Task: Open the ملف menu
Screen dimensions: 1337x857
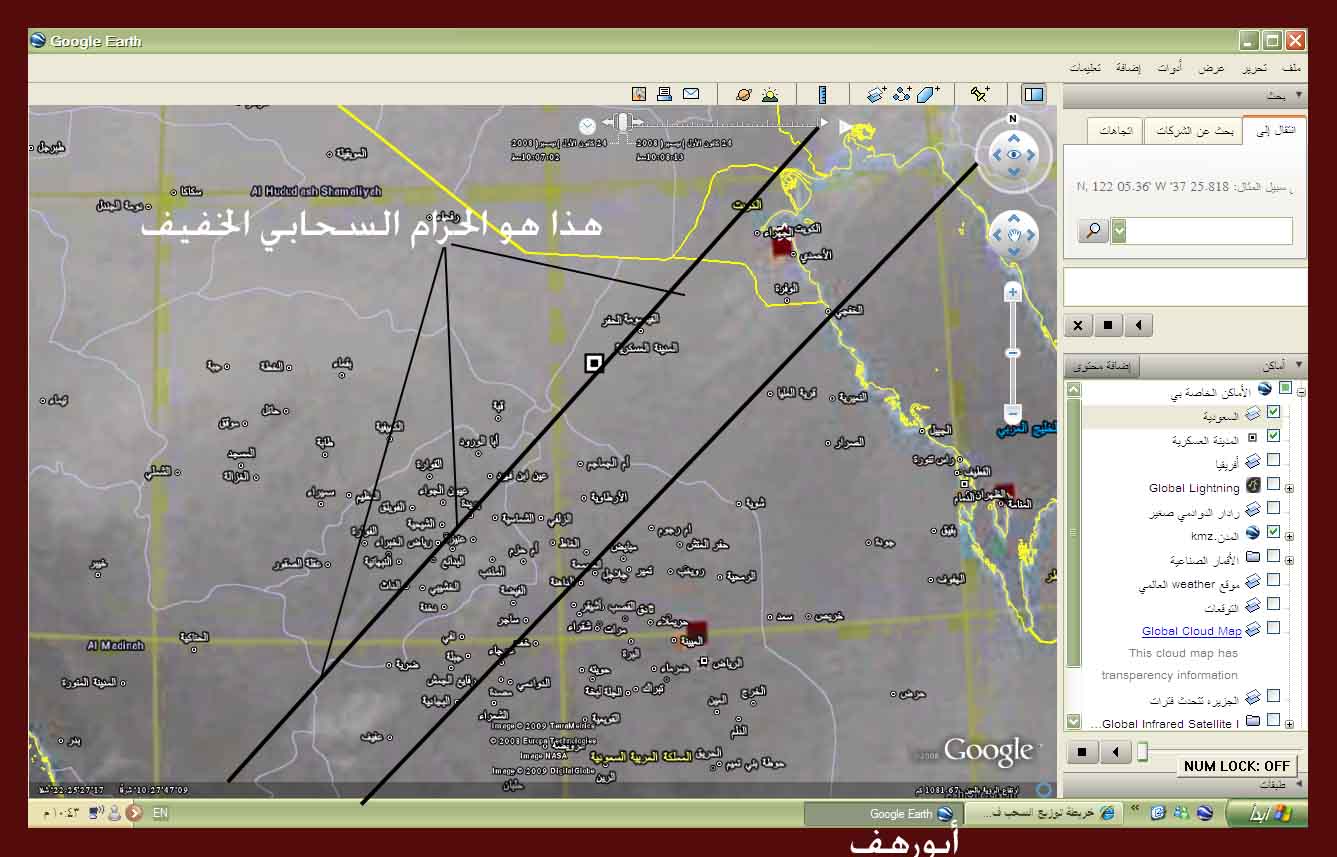Action: (x=1292, y=67)
